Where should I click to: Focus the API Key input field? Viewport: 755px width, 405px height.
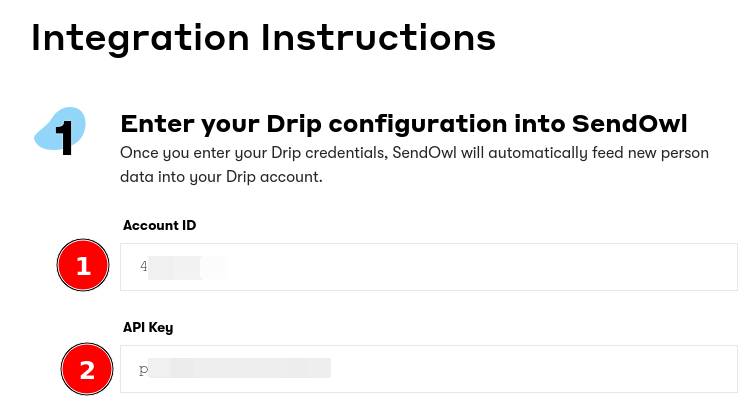pos(428,369)
